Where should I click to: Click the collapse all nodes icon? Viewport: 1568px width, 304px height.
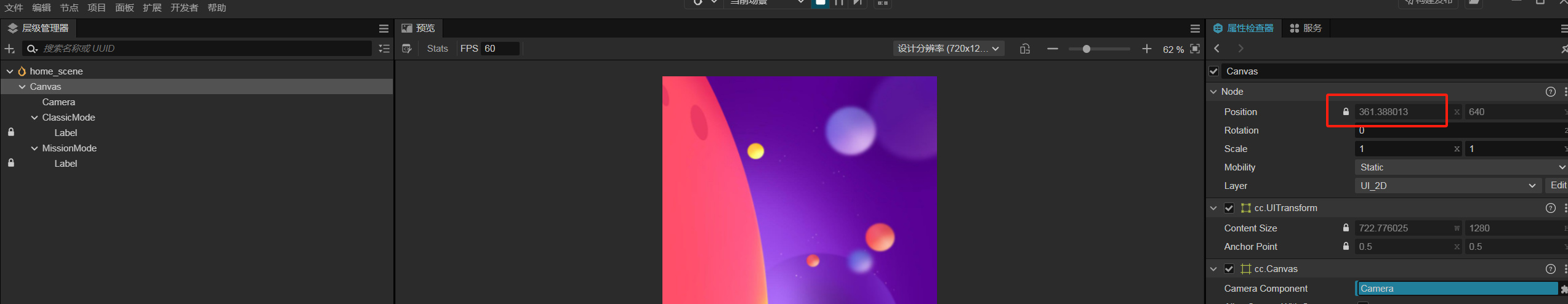point(384,49)
